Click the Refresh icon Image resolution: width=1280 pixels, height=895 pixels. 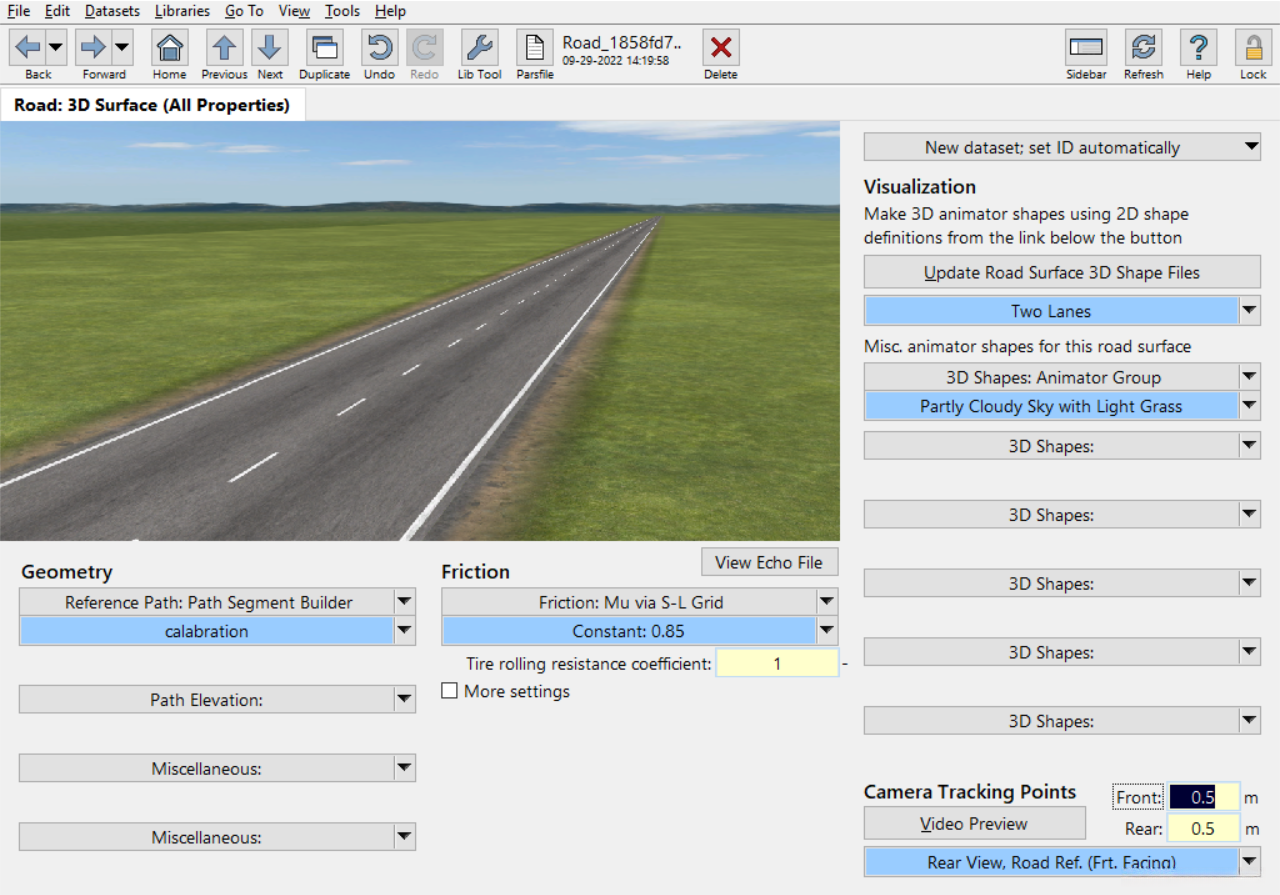(1143, 48)
